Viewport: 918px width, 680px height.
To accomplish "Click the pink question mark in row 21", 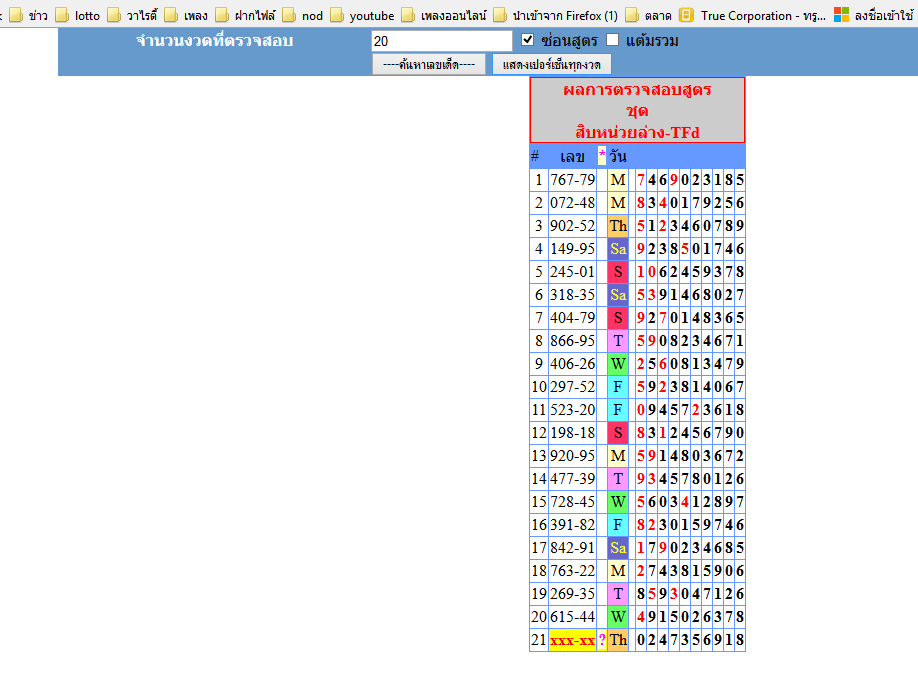I will pos(602,640).
